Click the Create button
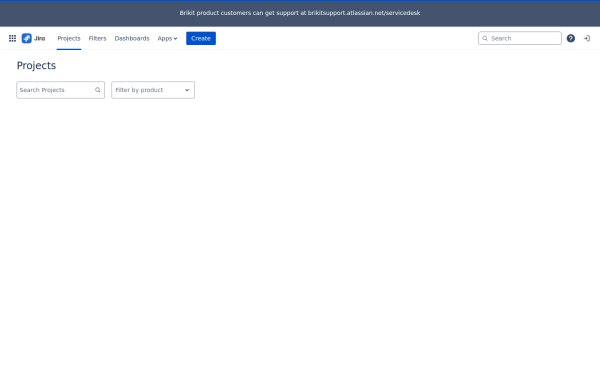The width and height of the screenshot is (600, 375). (201, 38)
